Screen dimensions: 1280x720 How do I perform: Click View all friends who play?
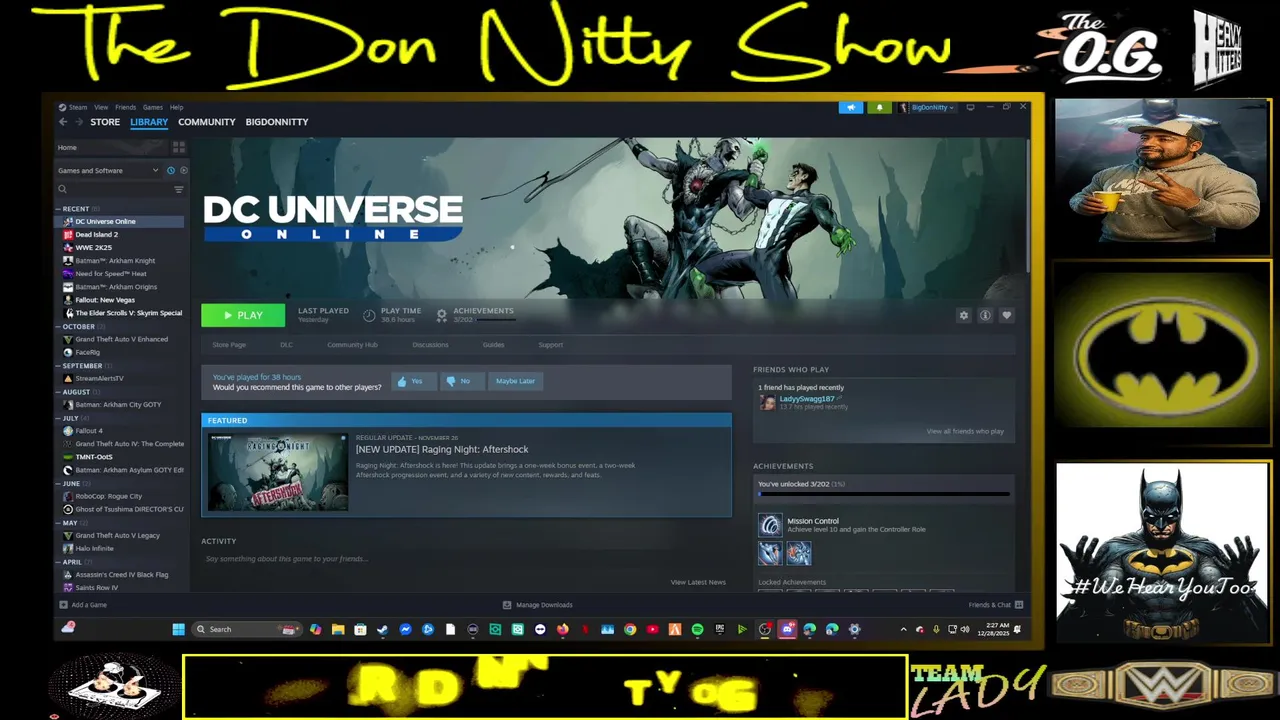tap(965, 431)
